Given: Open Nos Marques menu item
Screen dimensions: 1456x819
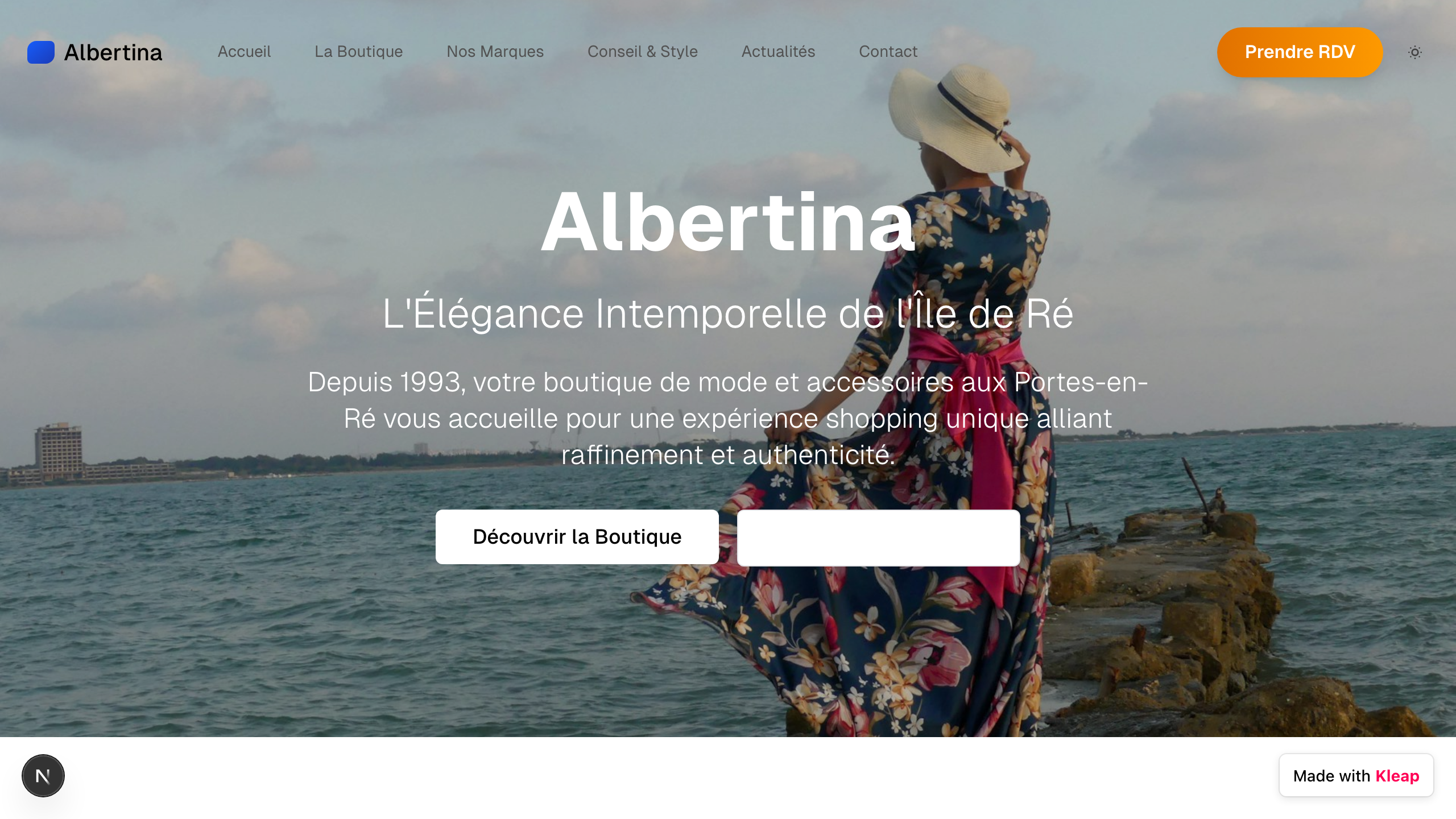Looking at the screenshot, I should [495, 52].
